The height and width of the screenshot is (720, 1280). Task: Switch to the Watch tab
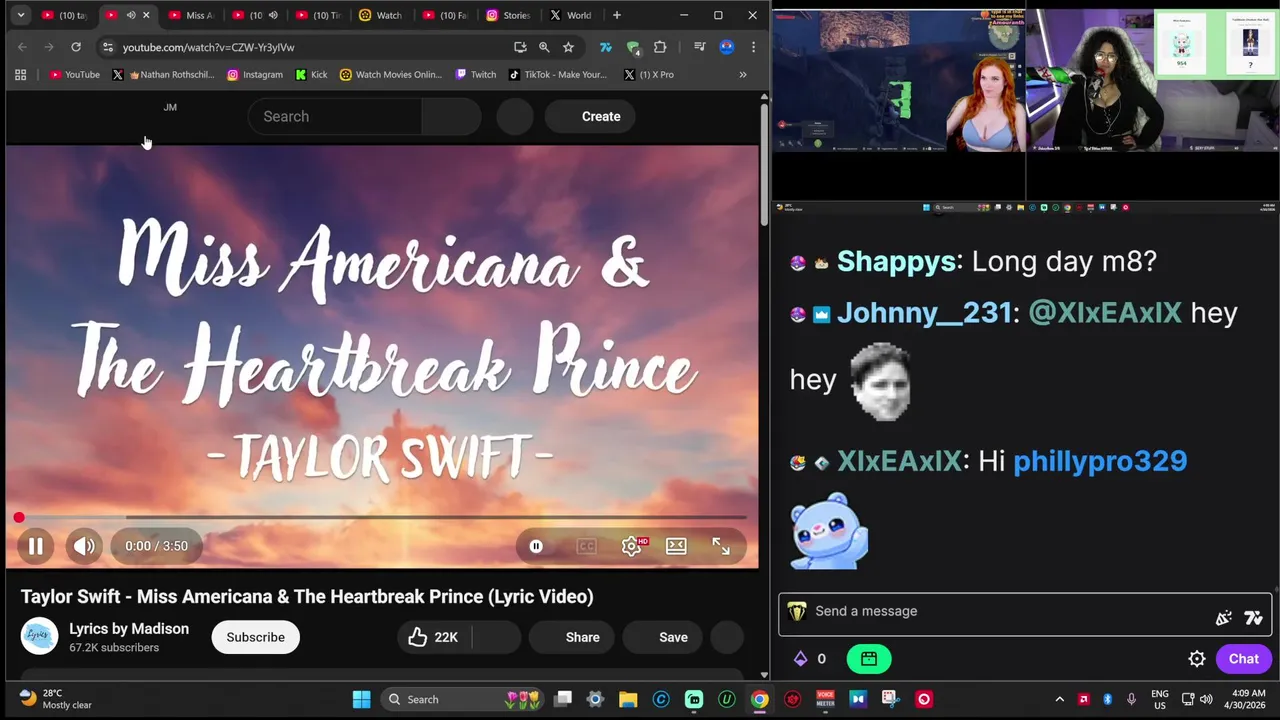tap(380, 15)
